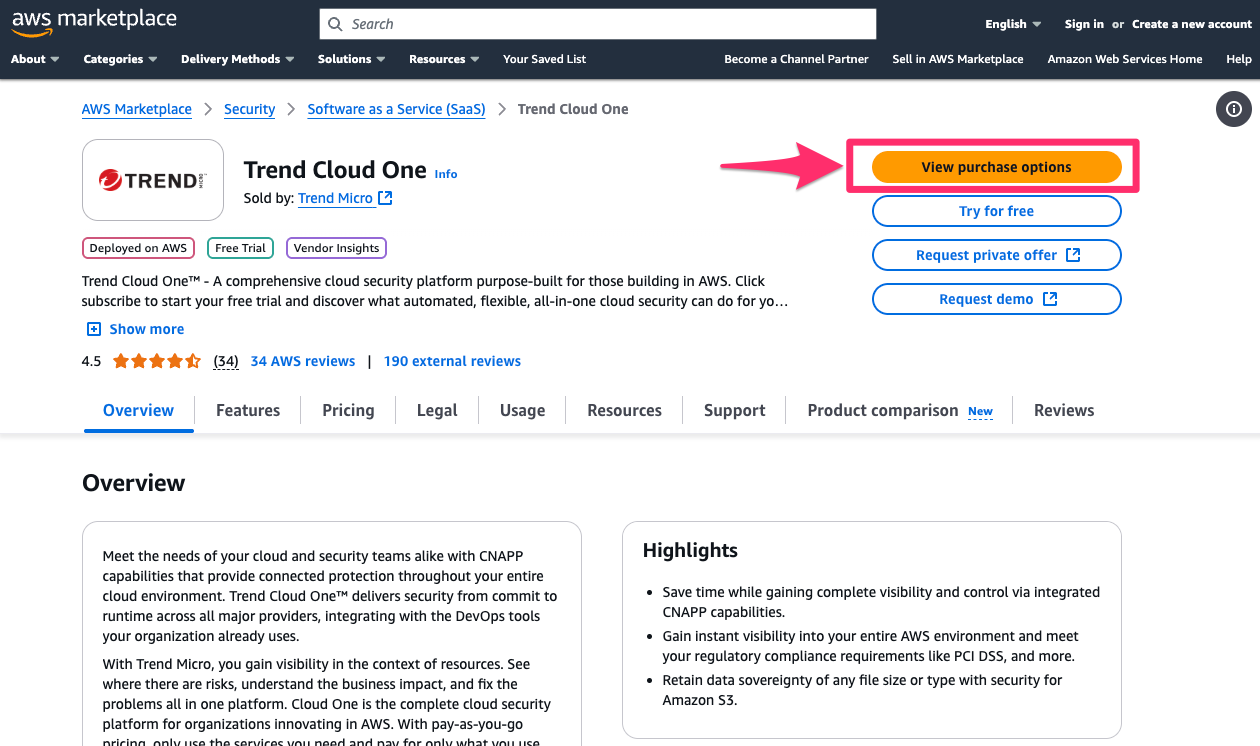Viewport: 1260px width, 746px height.
Task: Click external link icon beside Trend Micro
Action: [x=385, y=198]
